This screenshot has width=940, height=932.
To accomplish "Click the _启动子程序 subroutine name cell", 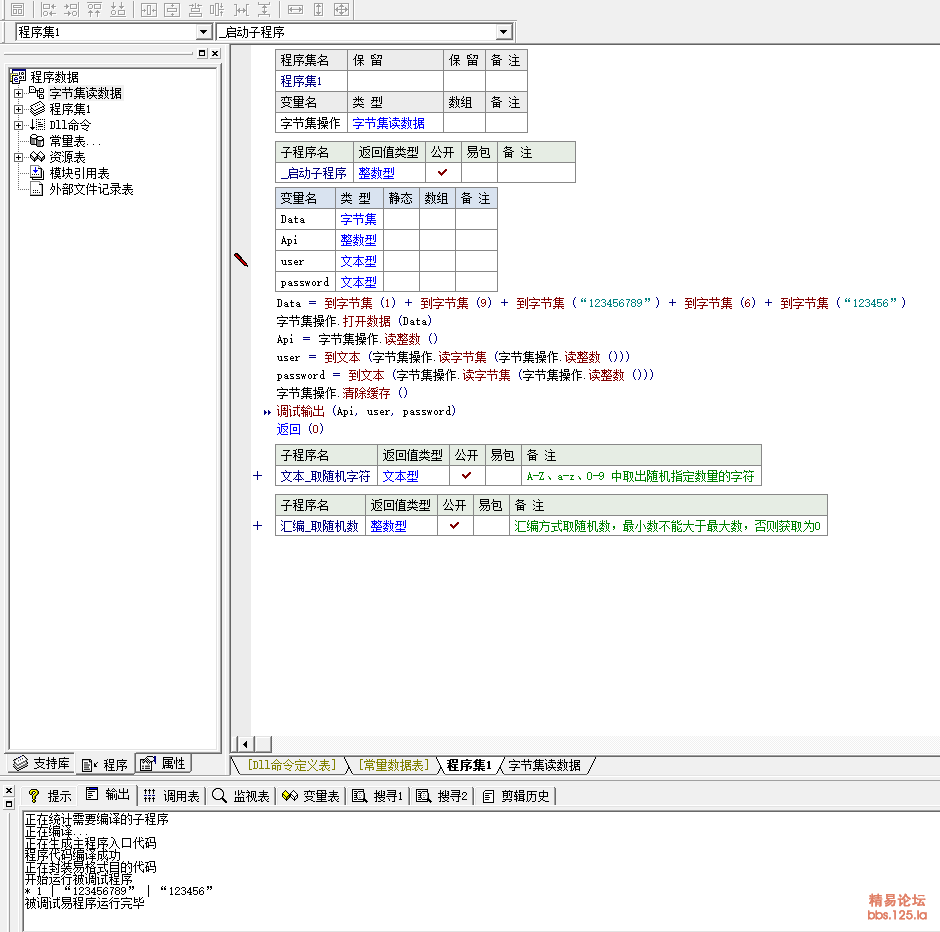I will [x=314, y=173].
